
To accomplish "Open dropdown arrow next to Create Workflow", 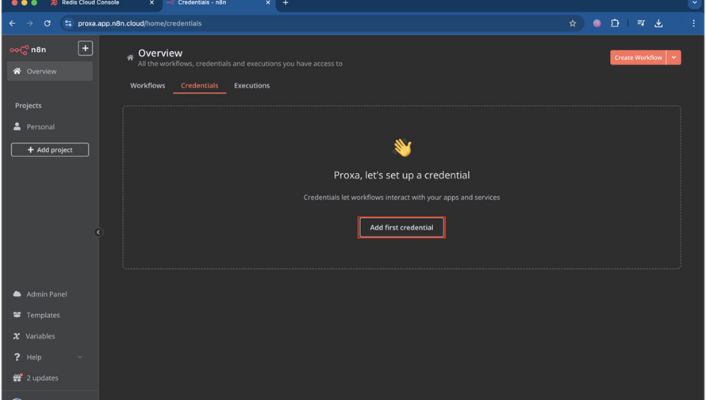I will click(674, 58).
